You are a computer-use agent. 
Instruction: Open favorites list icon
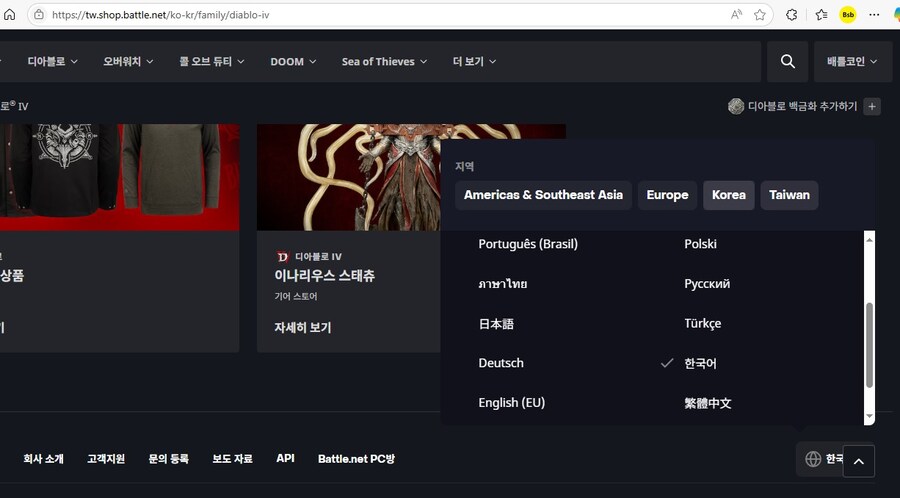click(821, 15)
